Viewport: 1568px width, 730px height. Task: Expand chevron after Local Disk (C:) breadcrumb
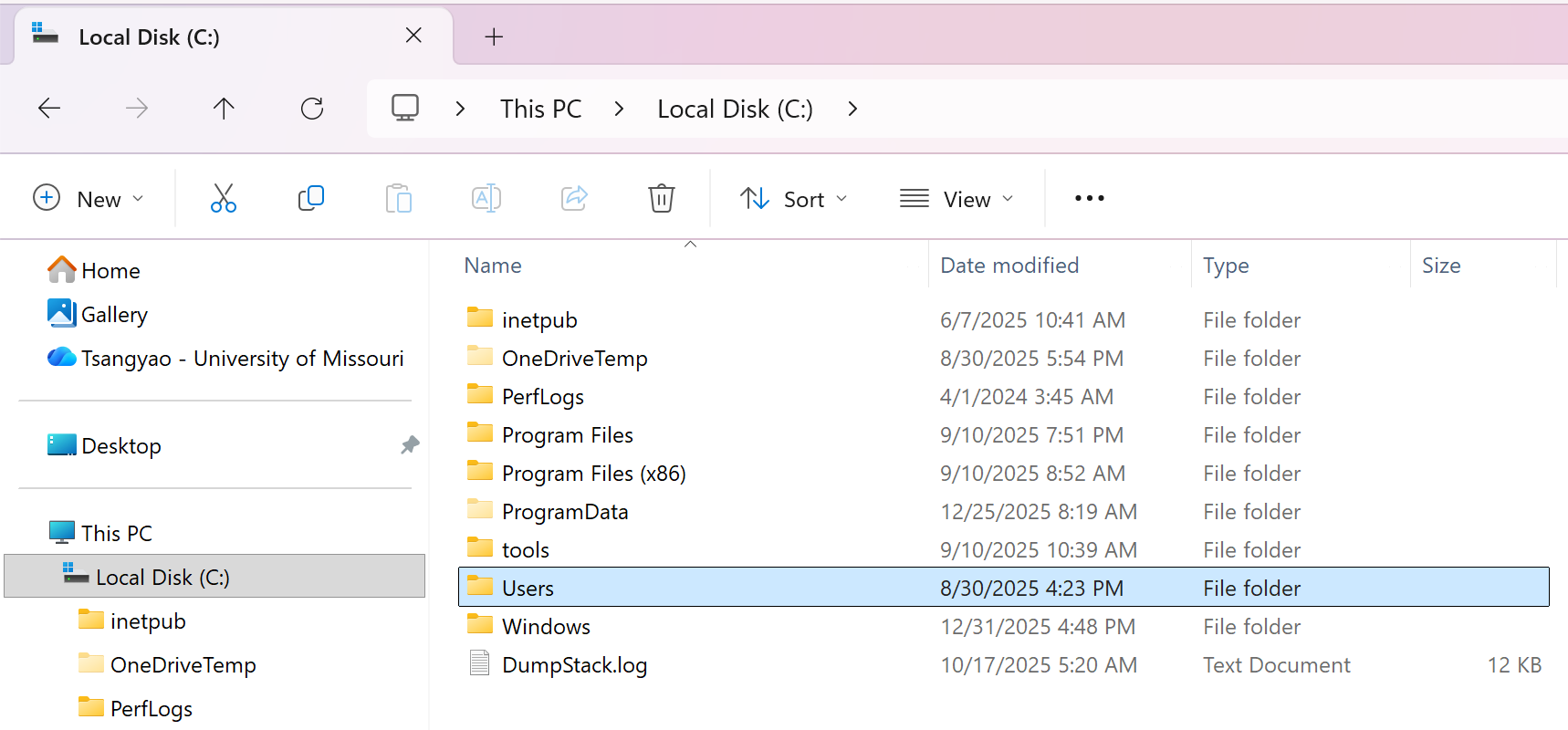[x=852, y=109]
